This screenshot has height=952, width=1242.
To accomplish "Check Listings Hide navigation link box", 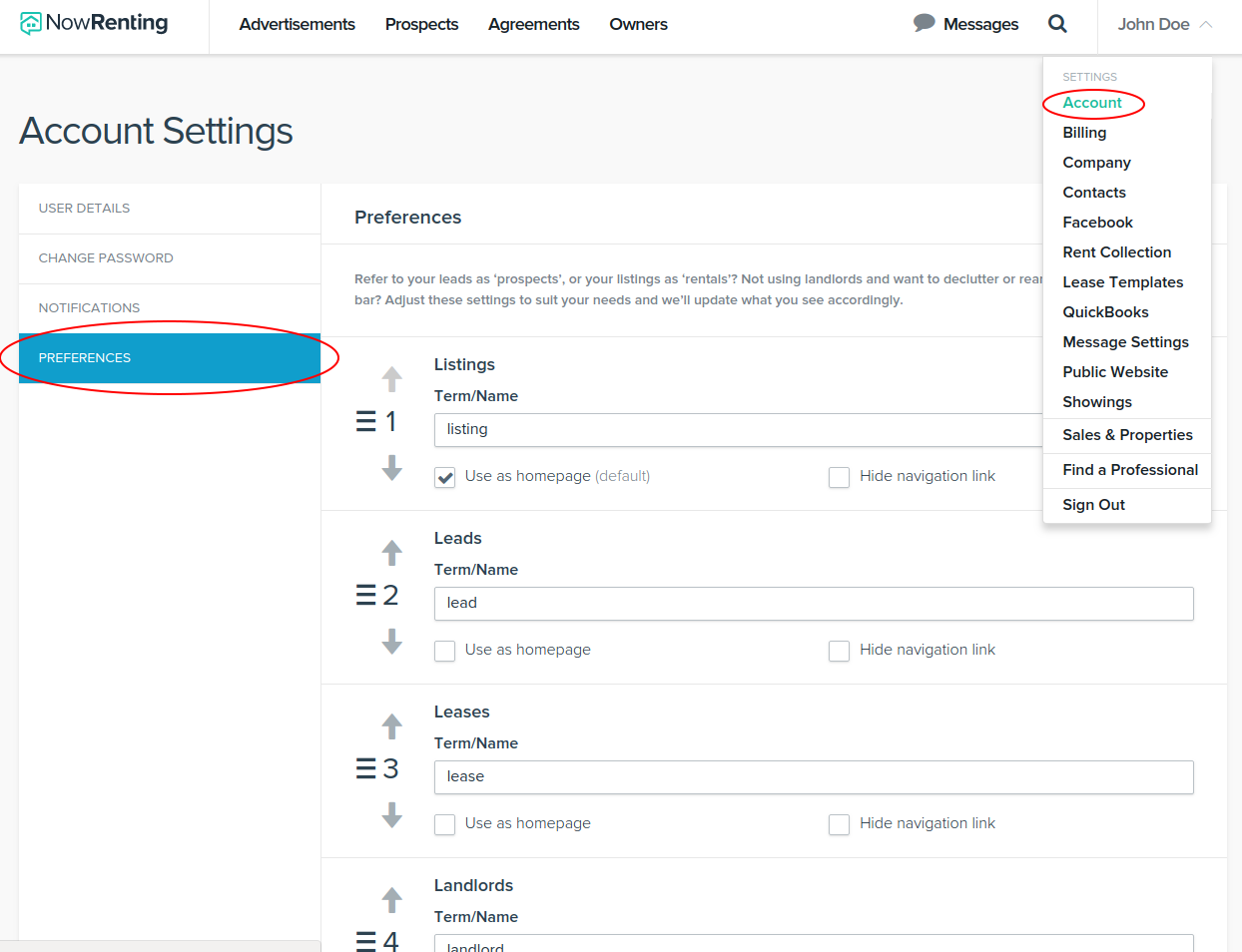I will coord(840,477).
